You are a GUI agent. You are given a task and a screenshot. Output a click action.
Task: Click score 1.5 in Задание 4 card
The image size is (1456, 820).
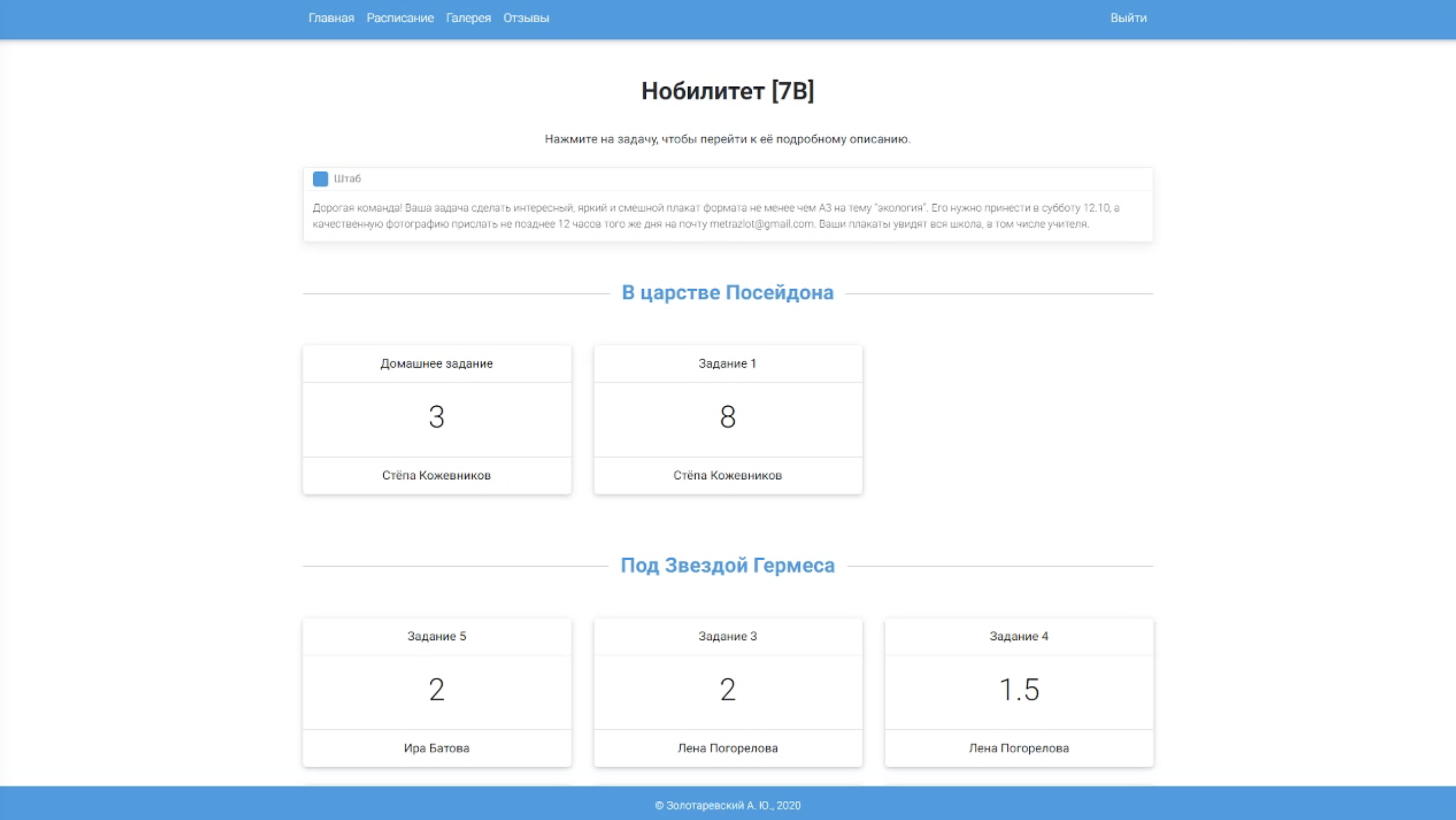(x=1019, y=690)
